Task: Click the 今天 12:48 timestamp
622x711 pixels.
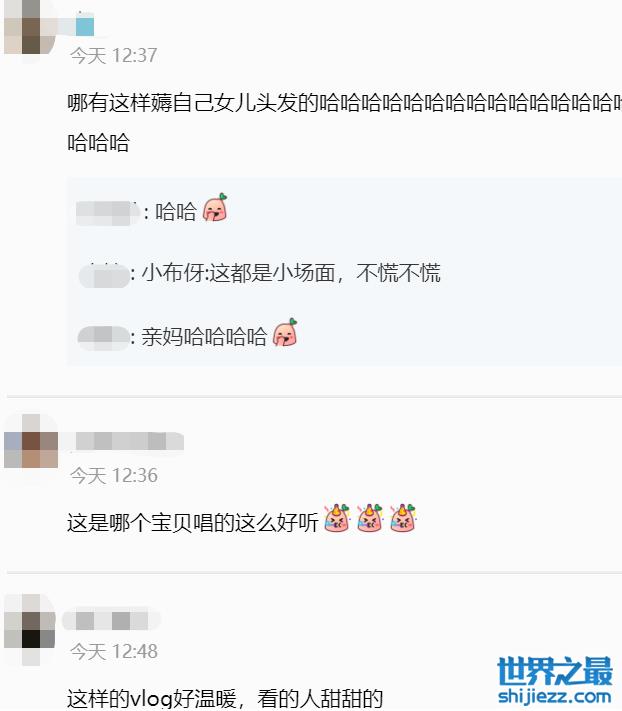Action: click(114, 652)
